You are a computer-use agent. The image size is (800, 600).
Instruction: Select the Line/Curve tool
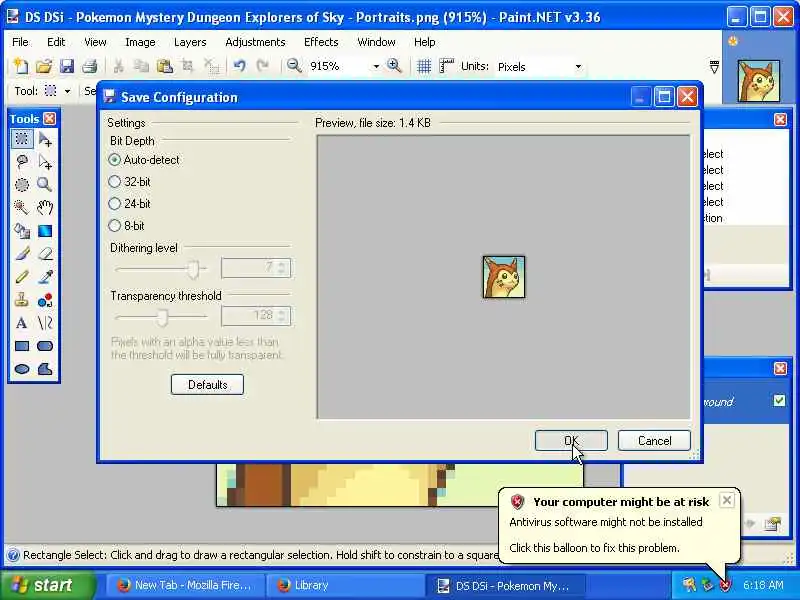point(45,323)
